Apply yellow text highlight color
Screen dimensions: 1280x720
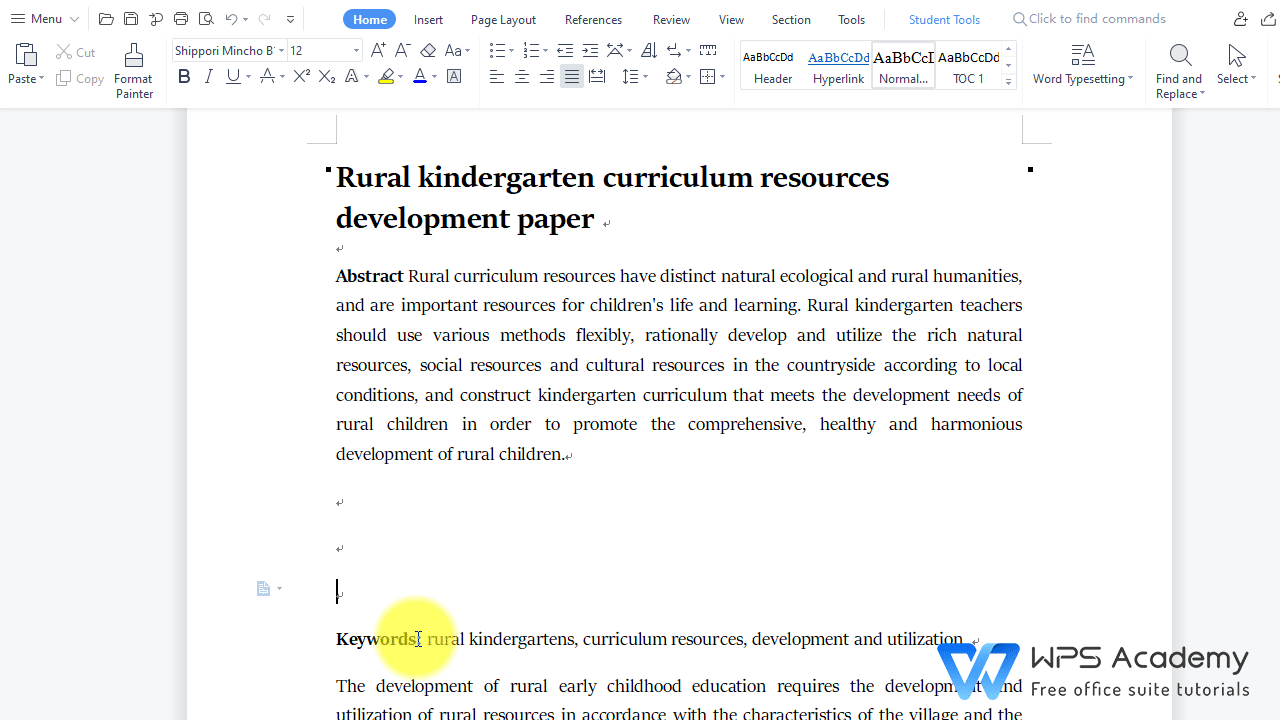386,77
